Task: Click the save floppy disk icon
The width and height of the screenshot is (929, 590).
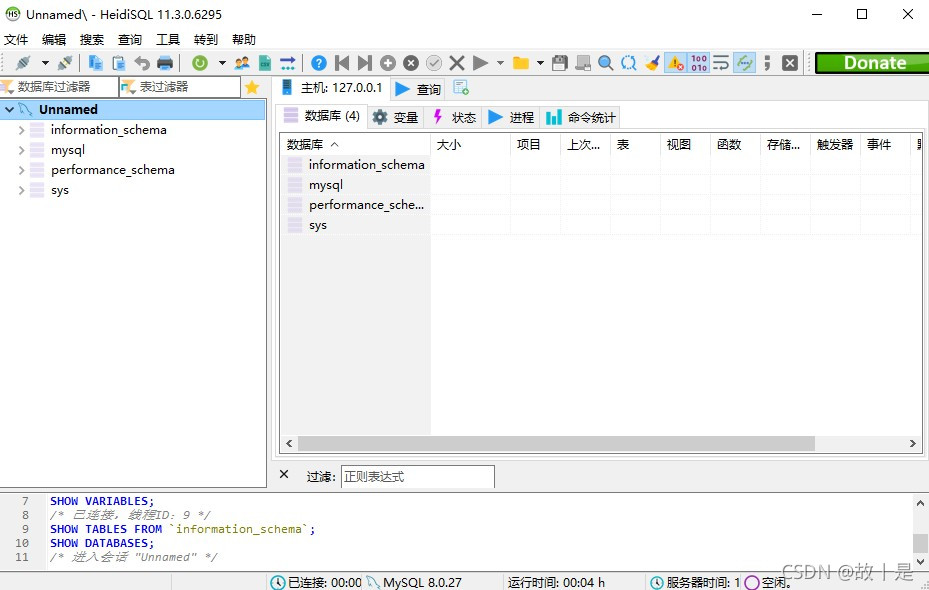Action: coord(560,63)
